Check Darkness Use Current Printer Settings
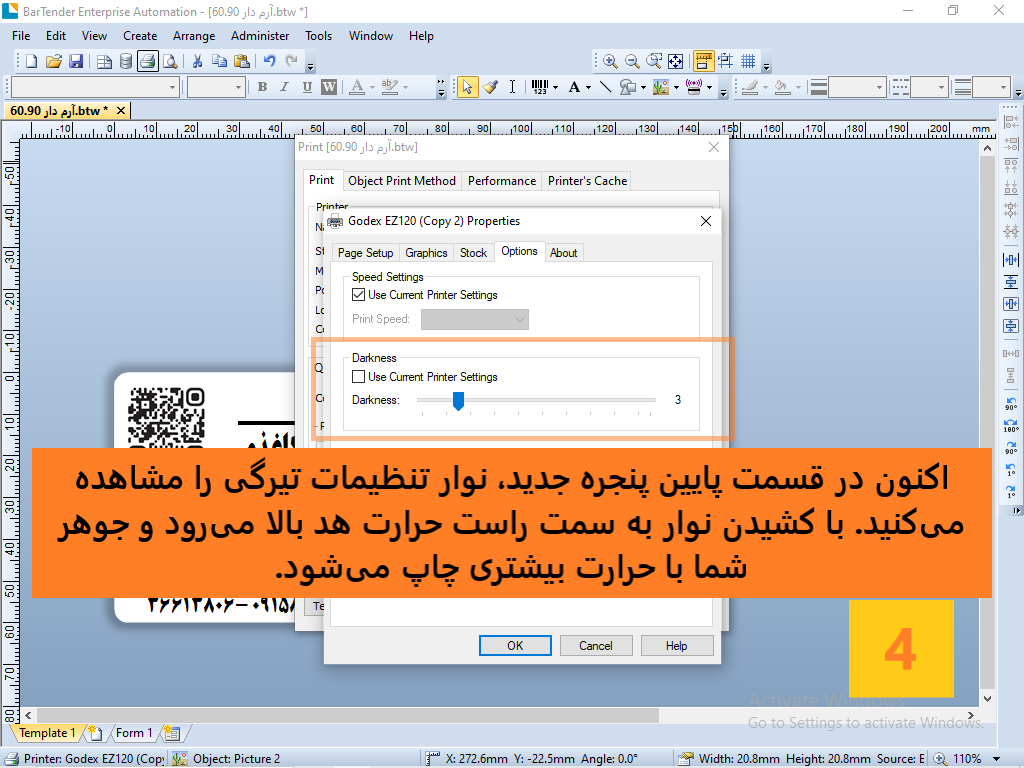The height and width of the screenshot is (768, 1024). pos(358,377)
